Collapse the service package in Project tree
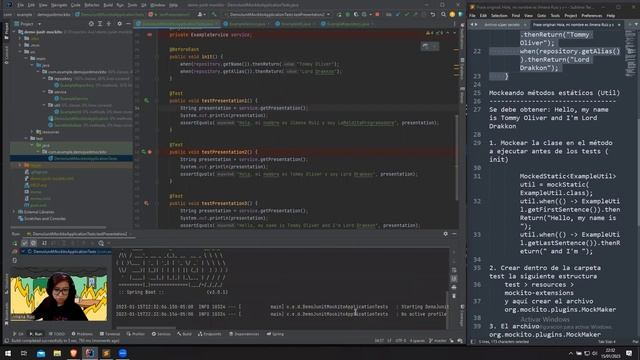Screen dimensions: 640x360 (x=45, y=92)
